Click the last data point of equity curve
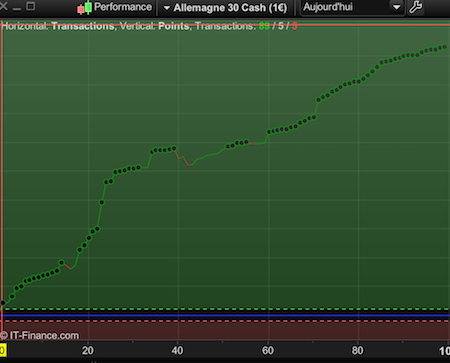The image size is (450, 363). click(444, 47)
